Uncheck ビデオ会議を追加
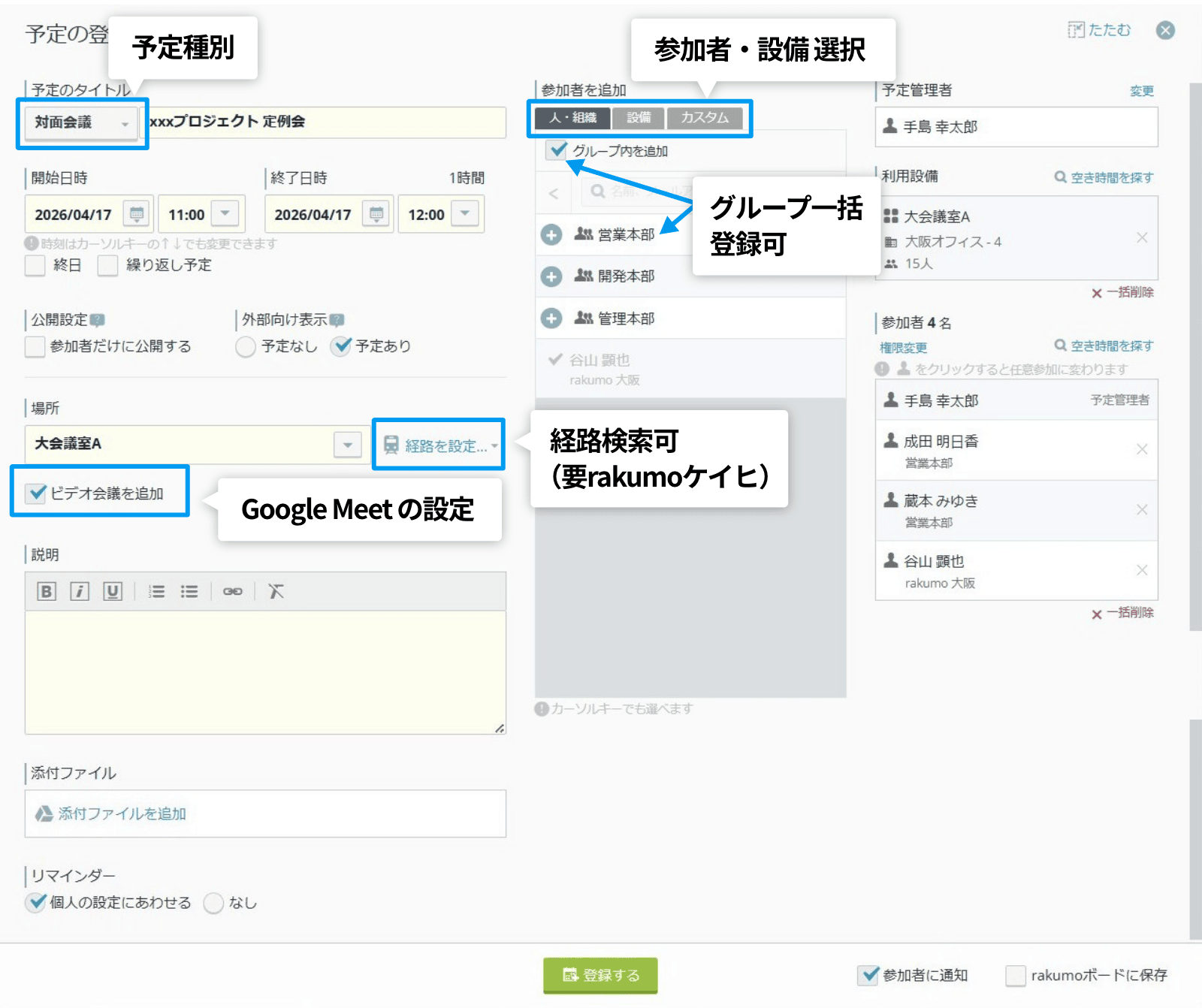1202x1008 pixels. (35, 494)
